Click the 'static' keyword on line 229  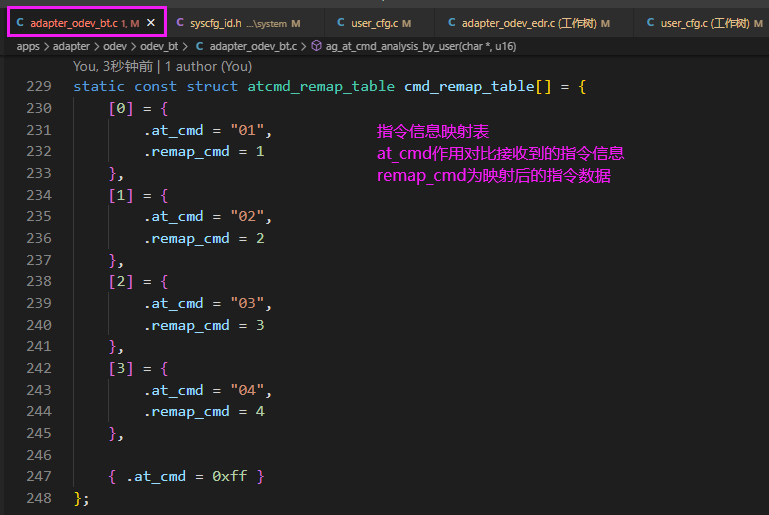(99, 86)
